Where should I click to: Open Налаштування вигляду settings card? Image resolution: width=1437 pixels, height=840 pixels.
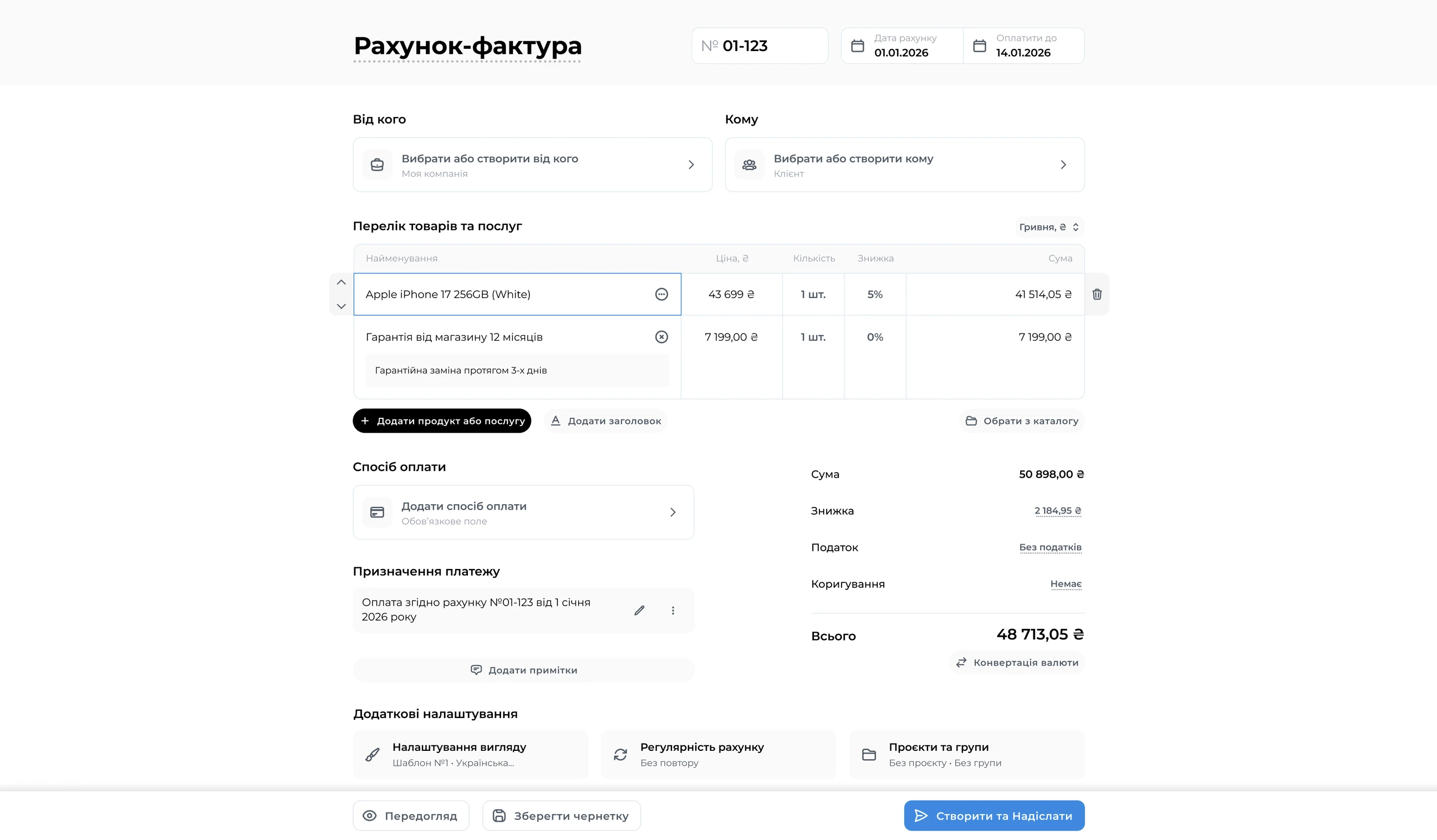(x=471, y=755)
